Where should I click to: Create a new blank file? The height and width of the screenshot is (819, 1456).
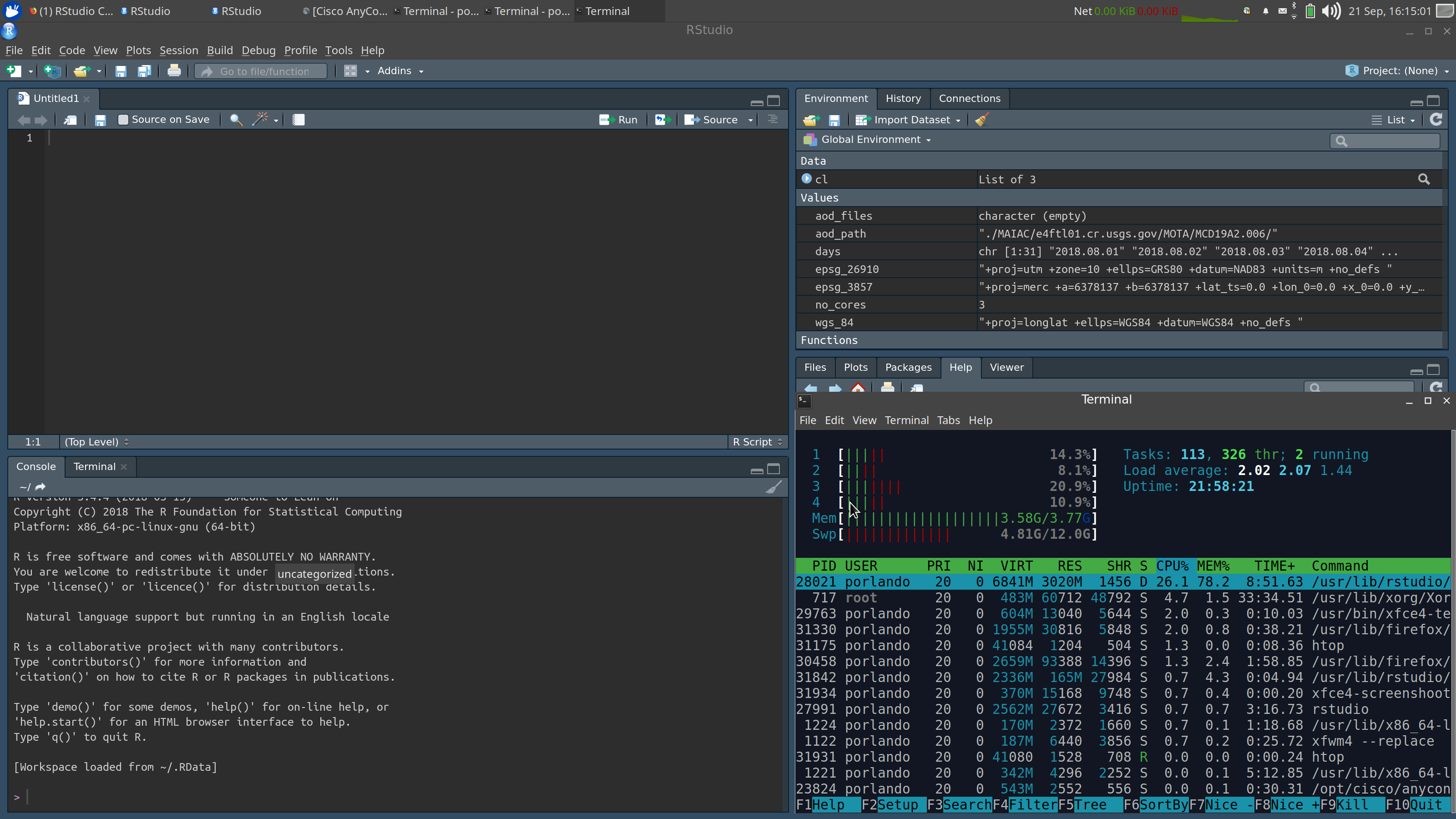[14, 71]
